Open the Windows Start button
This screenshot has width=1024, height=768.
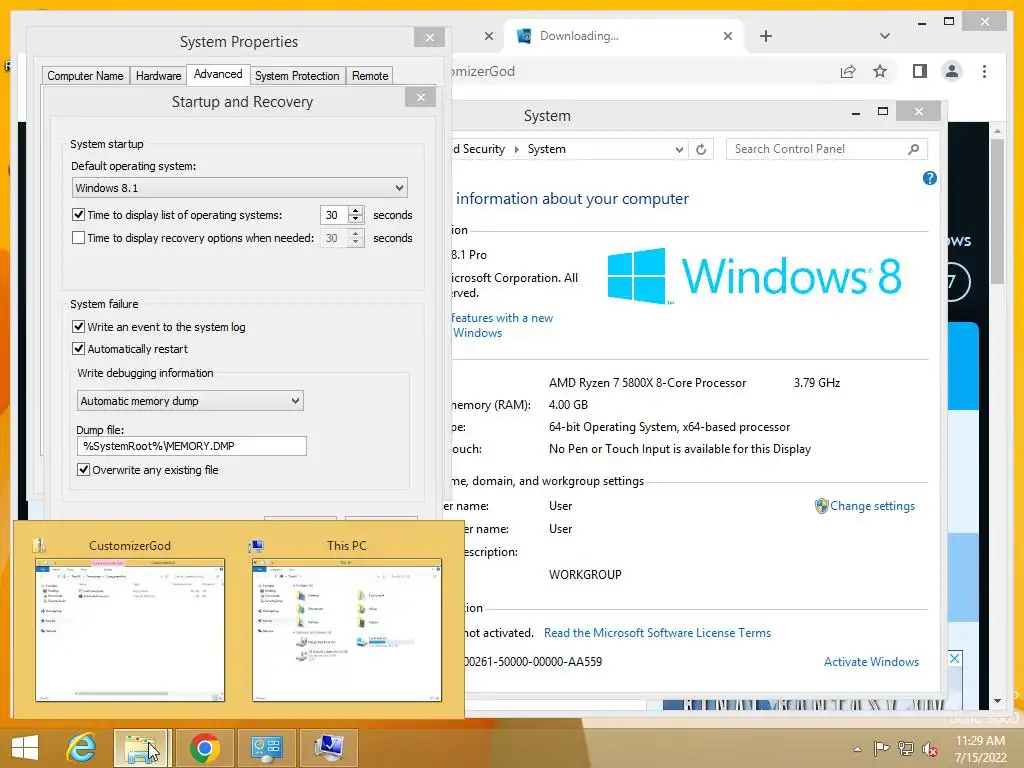point(25,748)
